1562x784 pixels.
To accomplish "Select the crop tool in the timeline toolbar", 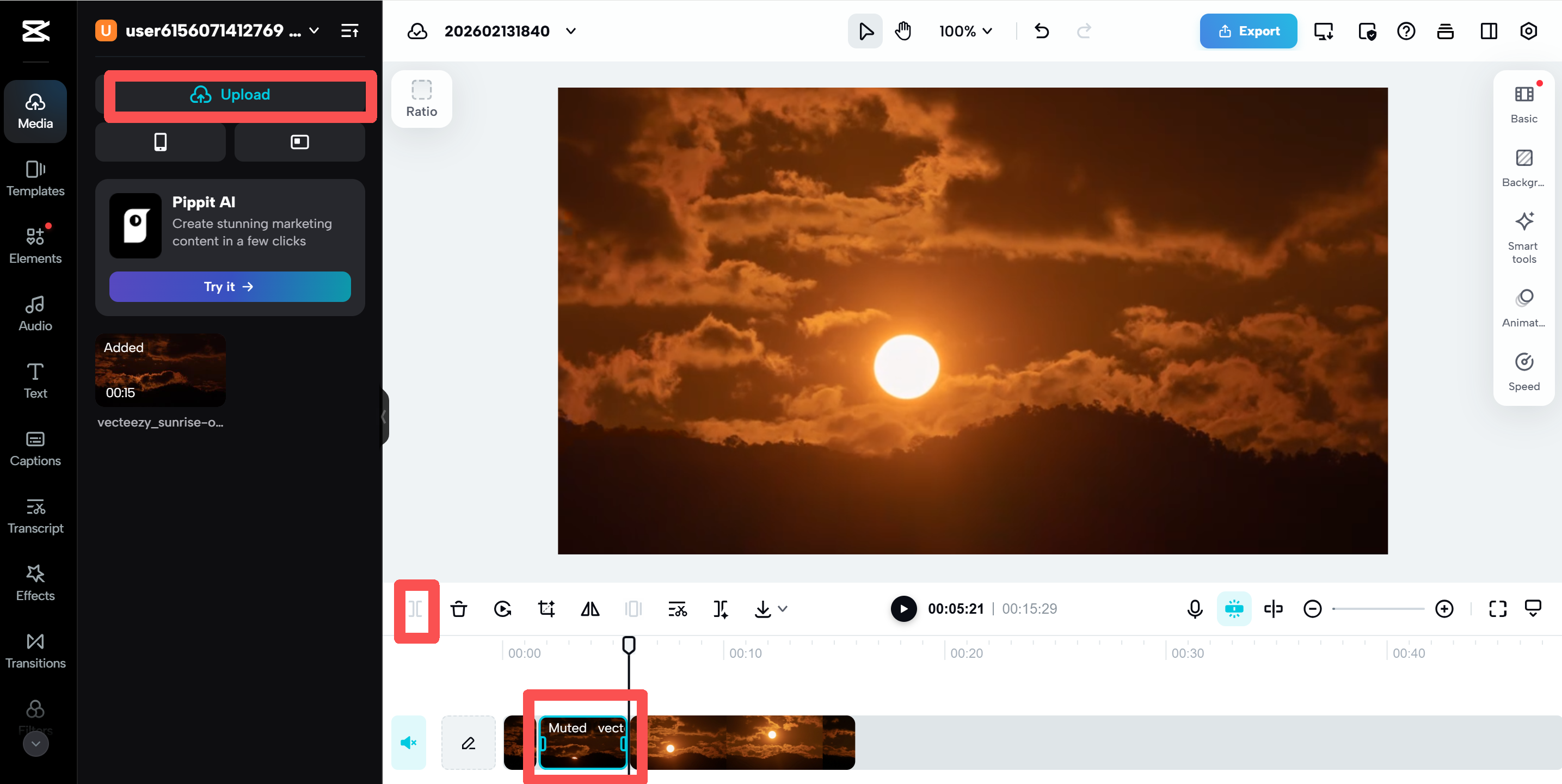I will tap(546, 609).
